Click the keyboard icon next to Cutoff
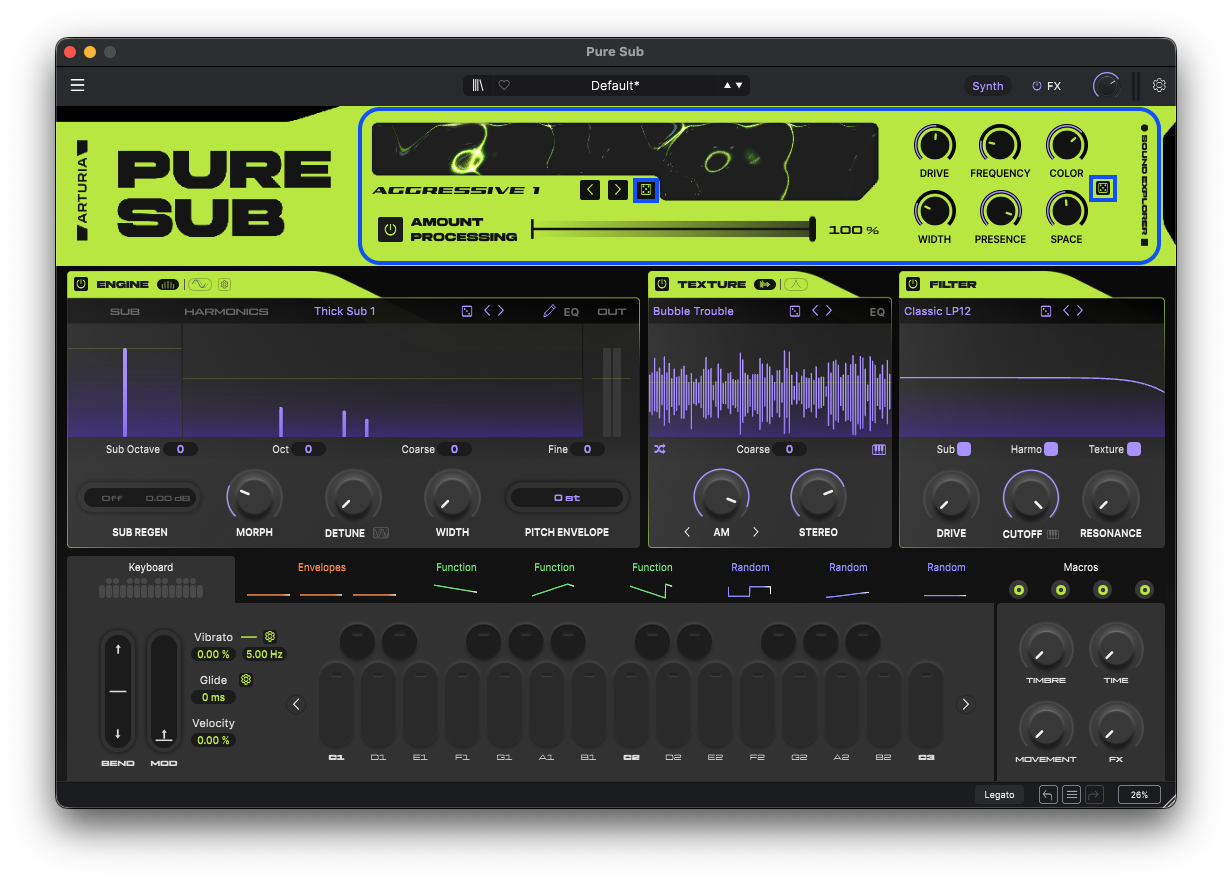Screen dimensions: 1232x882 [1053, 534]
